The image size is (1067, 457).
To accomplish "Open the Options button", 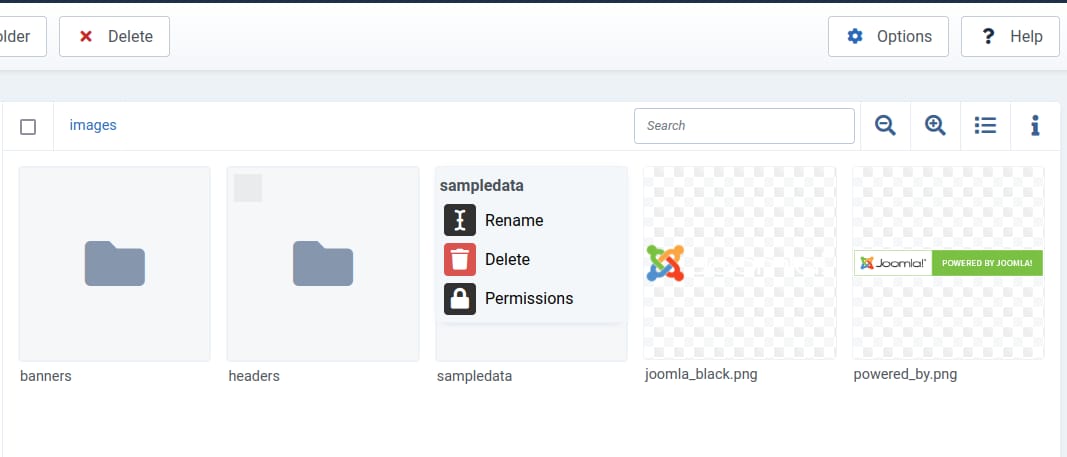I will coord(888,37).
